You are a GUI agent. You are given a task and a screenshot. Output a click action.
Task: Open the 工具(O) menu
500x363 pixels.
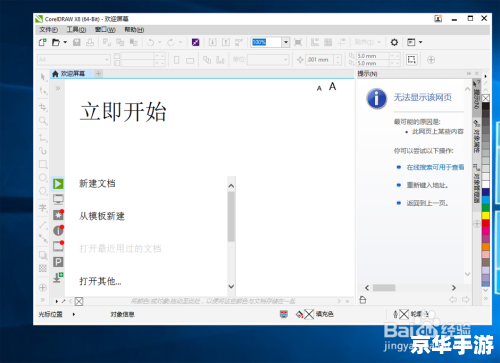pyautogui.click(x=76, y=30)
